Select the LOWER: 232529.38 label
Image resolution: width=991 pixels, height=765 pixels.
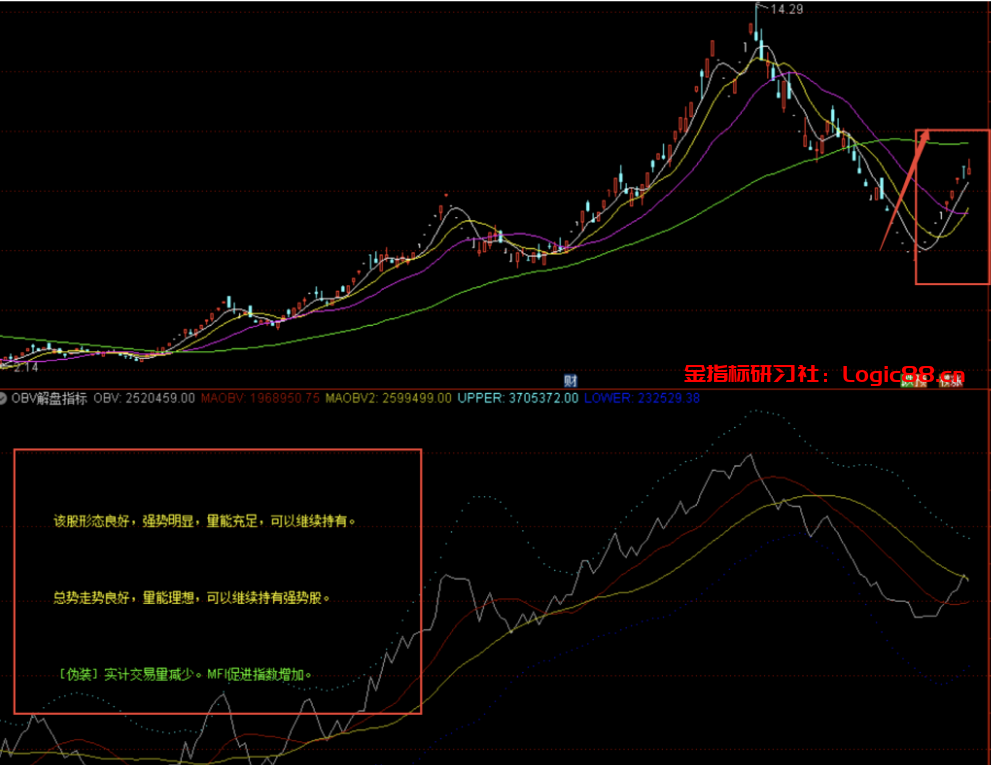pos(638,395)
